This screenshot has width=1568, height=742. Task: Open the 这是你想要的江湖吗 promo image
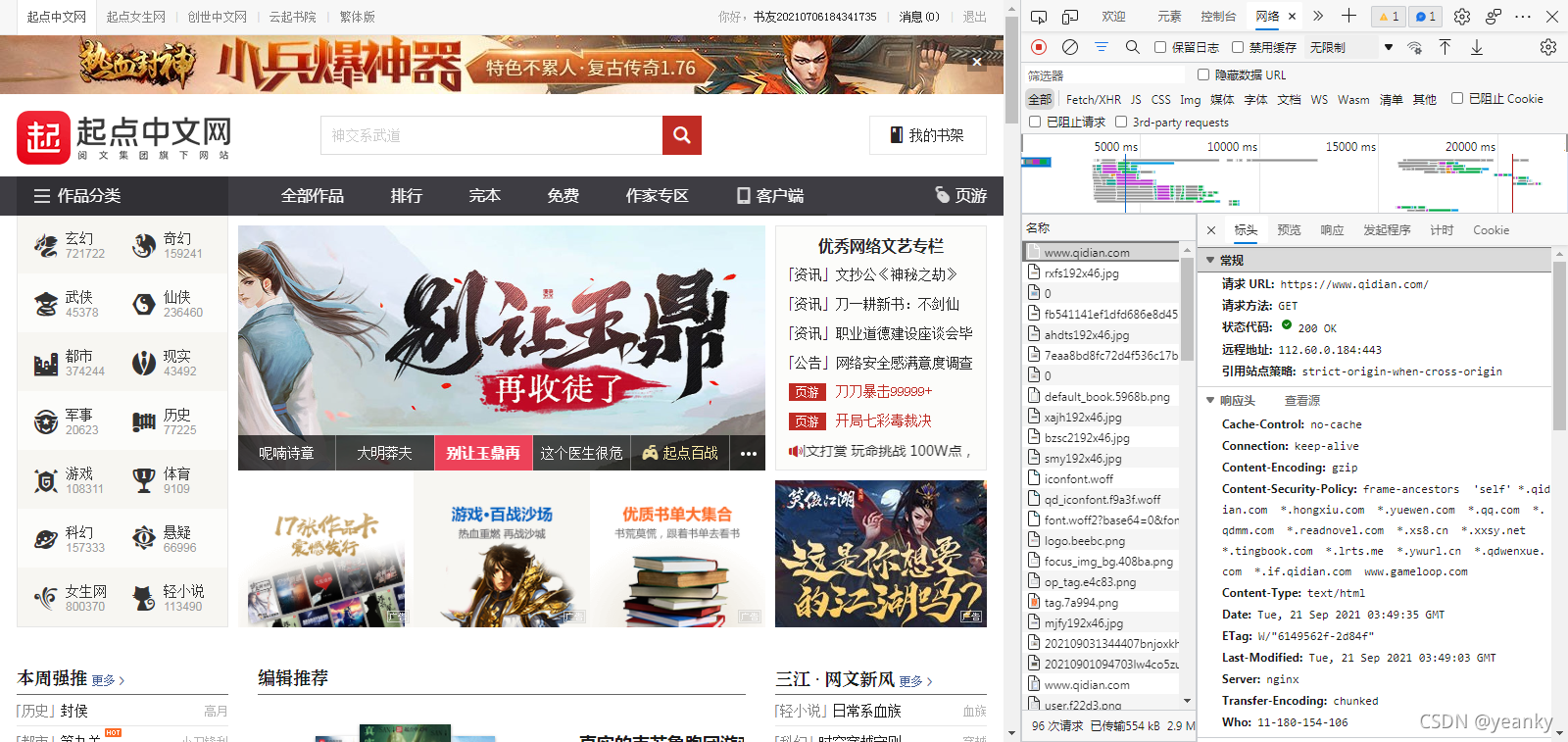[881, 554]
